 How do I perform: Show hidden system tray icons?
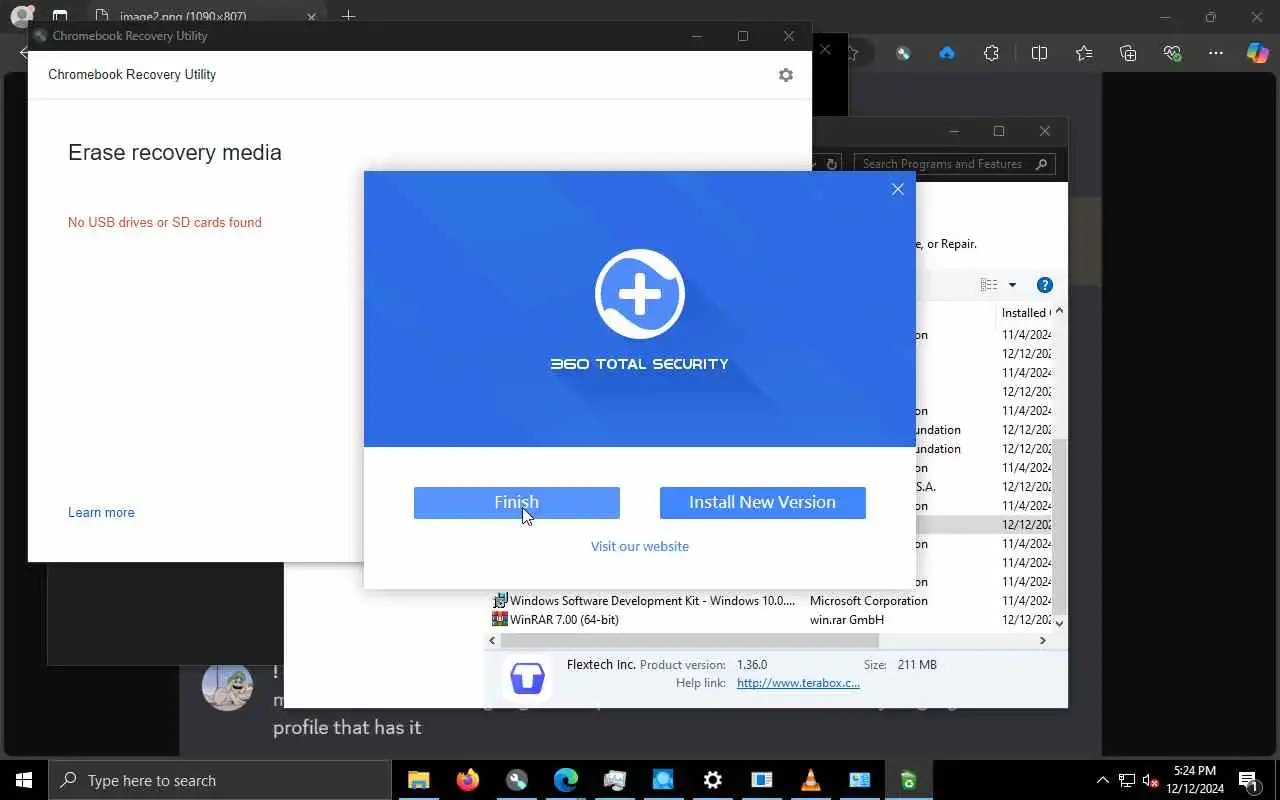click(x=1102, y=780)
